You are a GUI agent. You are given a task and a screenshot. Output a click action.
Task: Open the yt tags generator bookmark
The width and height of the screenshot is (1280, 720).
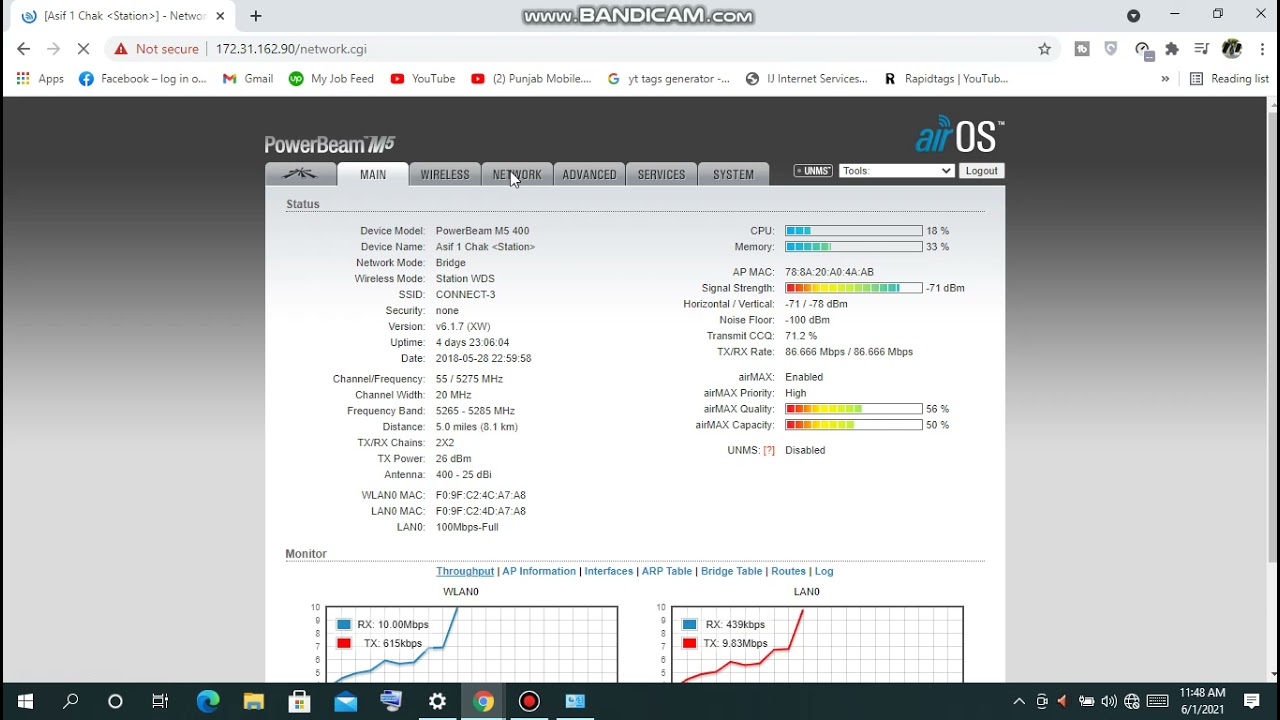(669, 79)
